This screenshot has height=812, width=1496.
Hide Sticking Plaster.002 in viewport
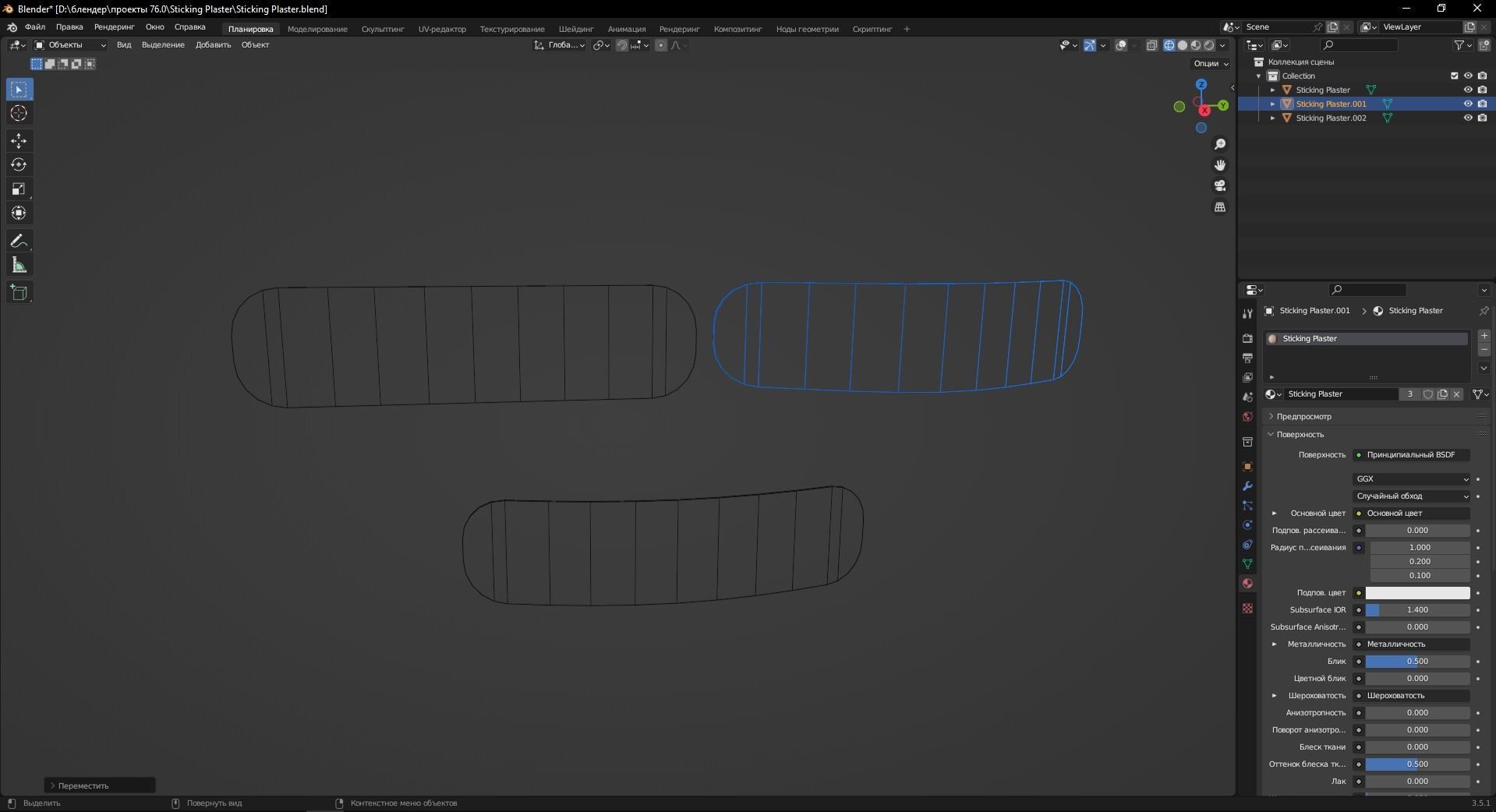(1468, 118)
